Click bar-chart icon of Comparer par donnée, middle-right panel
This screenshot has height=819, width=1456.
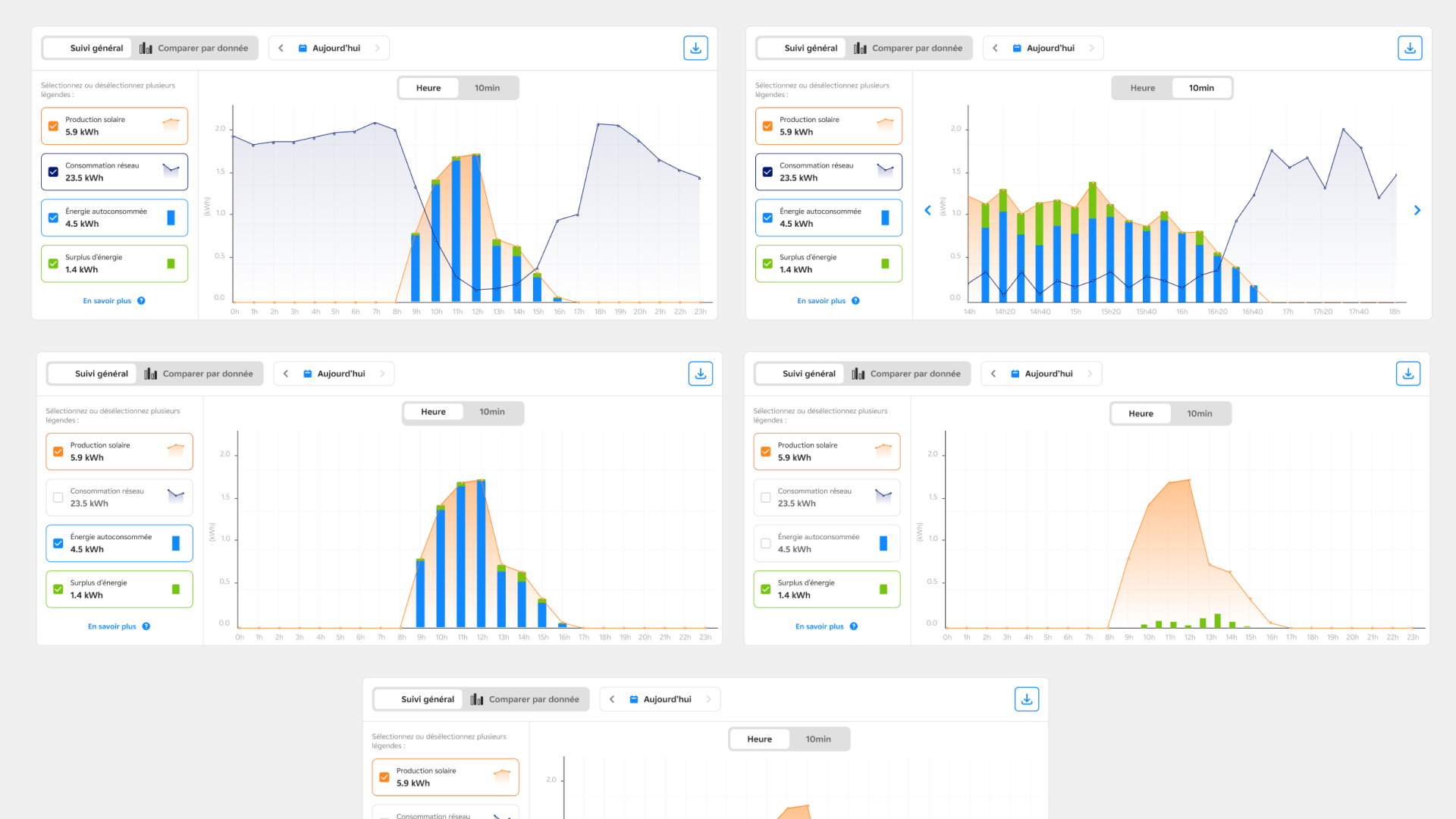pos(858,373)
